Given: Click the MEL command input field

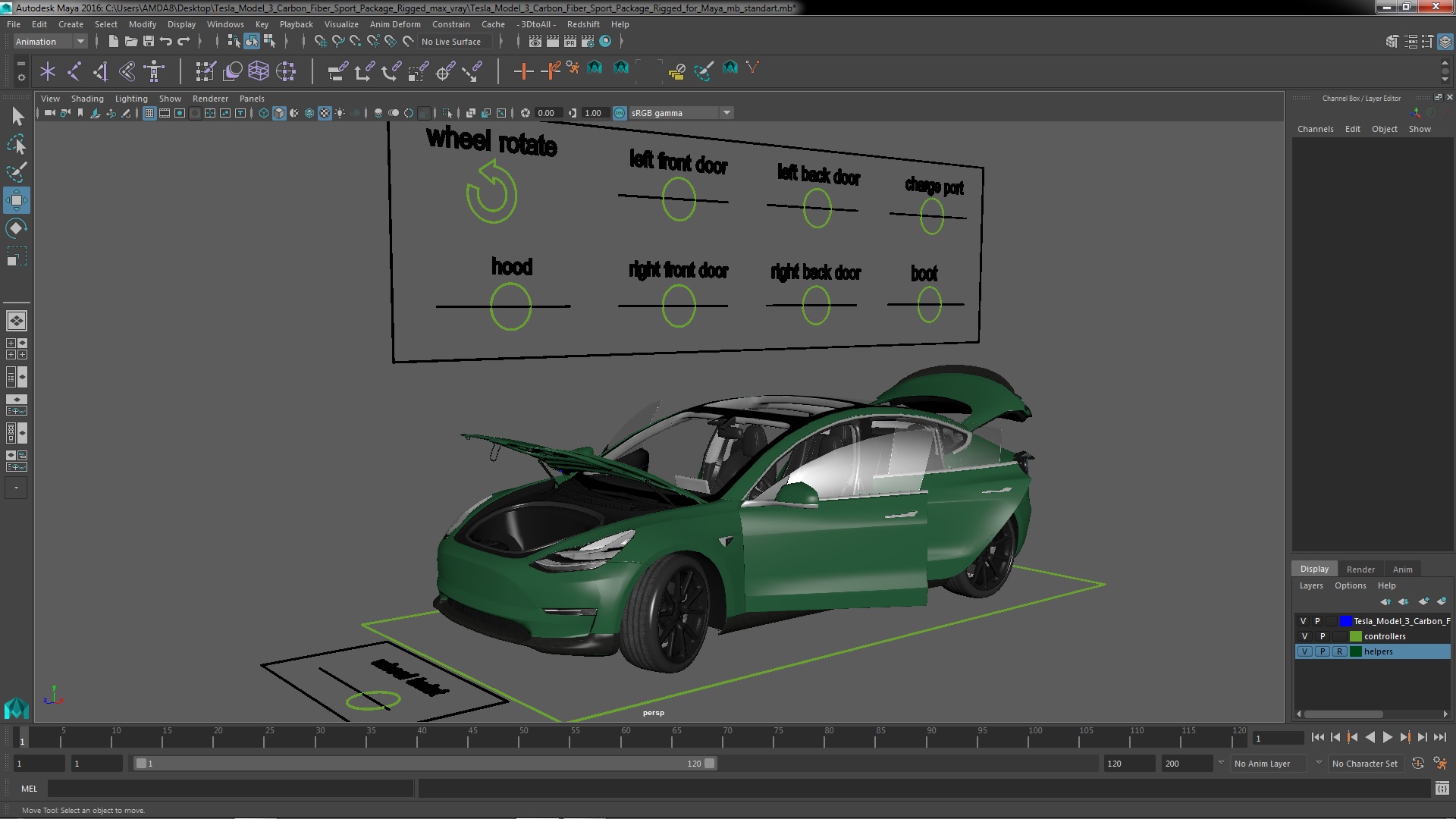Looking at the screenshot, I should point(231,789).
